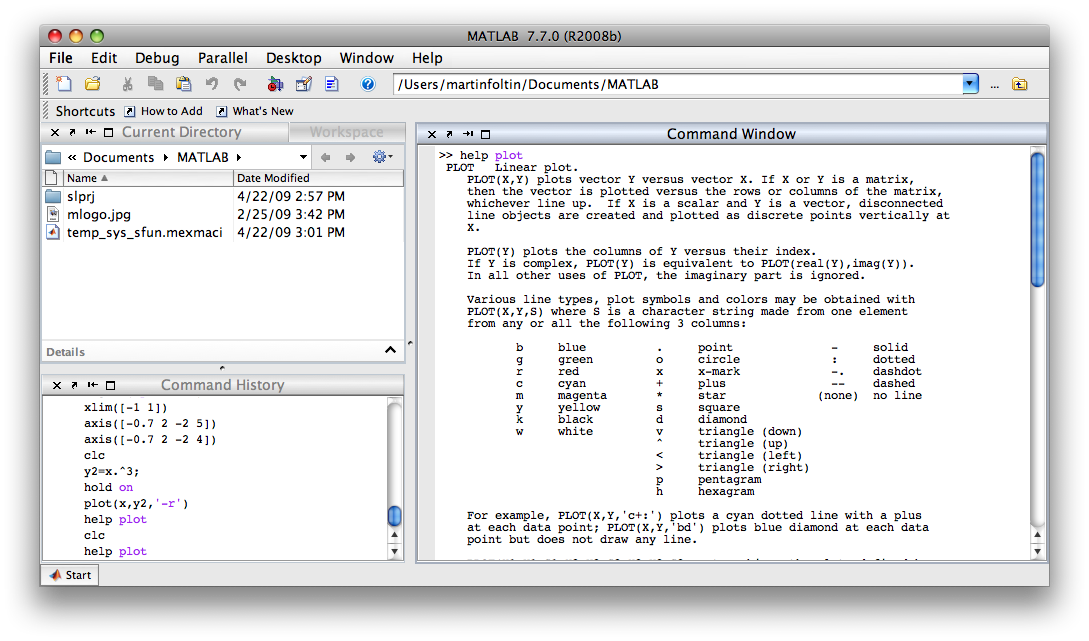Click the How to Add shortcut
Viewport: 1089px width, 641px height.
164,111
